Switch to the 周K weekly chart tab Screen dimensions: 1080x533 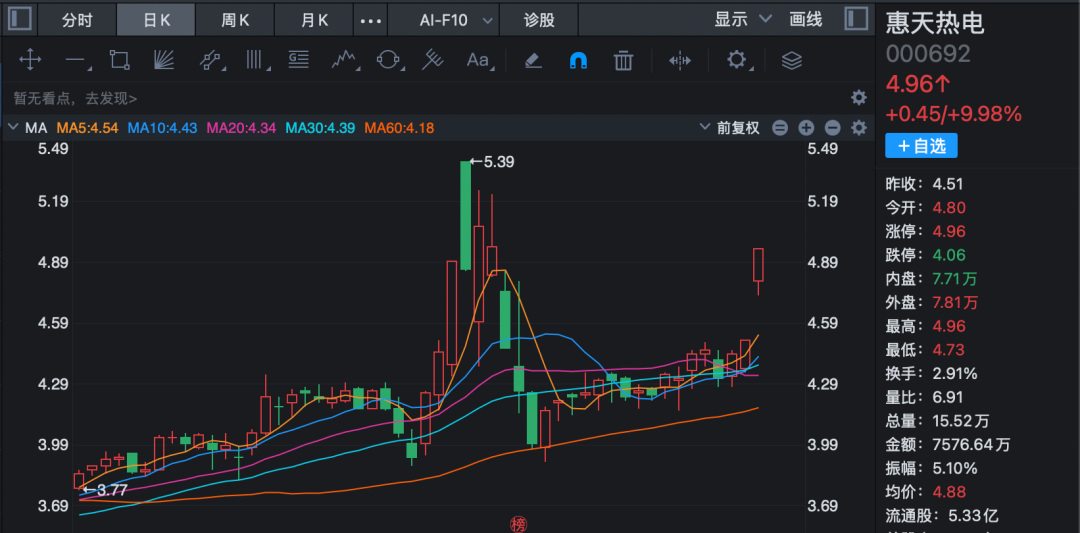235,20
